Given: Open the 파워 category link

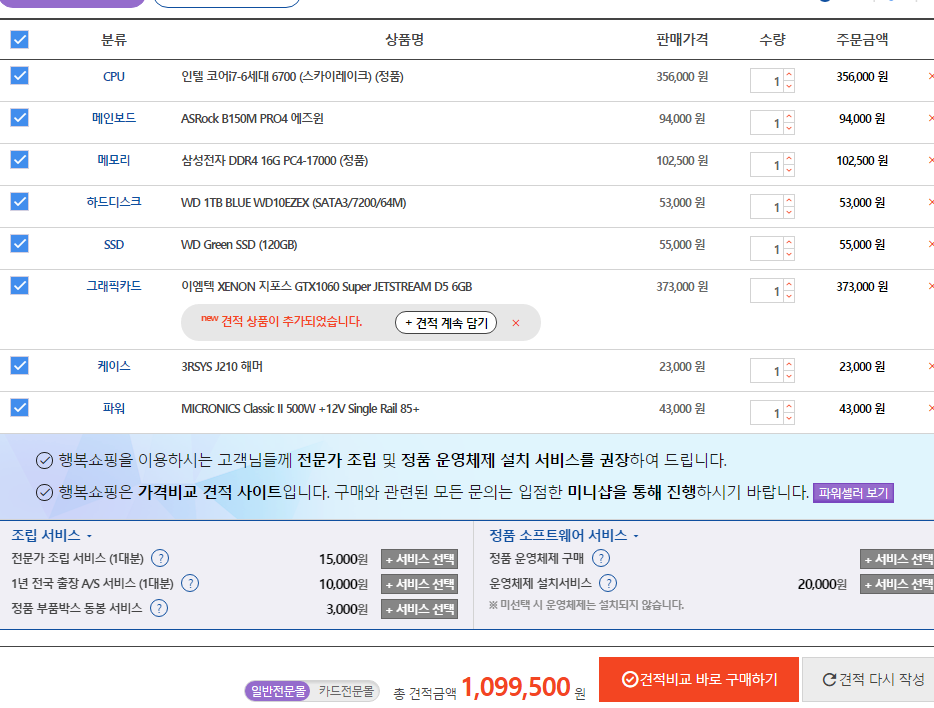Looking at the screenshot, I should pos(114,408).
